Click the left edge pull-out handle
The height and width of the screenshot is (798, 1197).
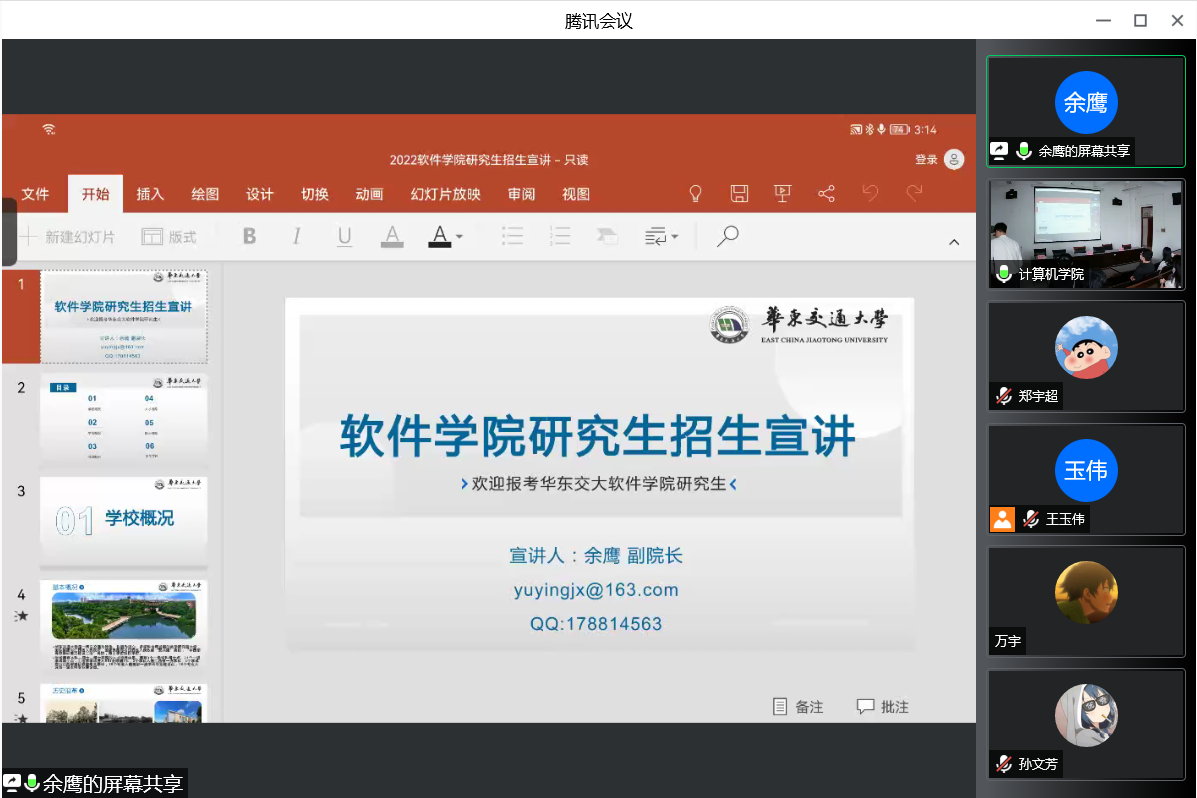(9, 232)
